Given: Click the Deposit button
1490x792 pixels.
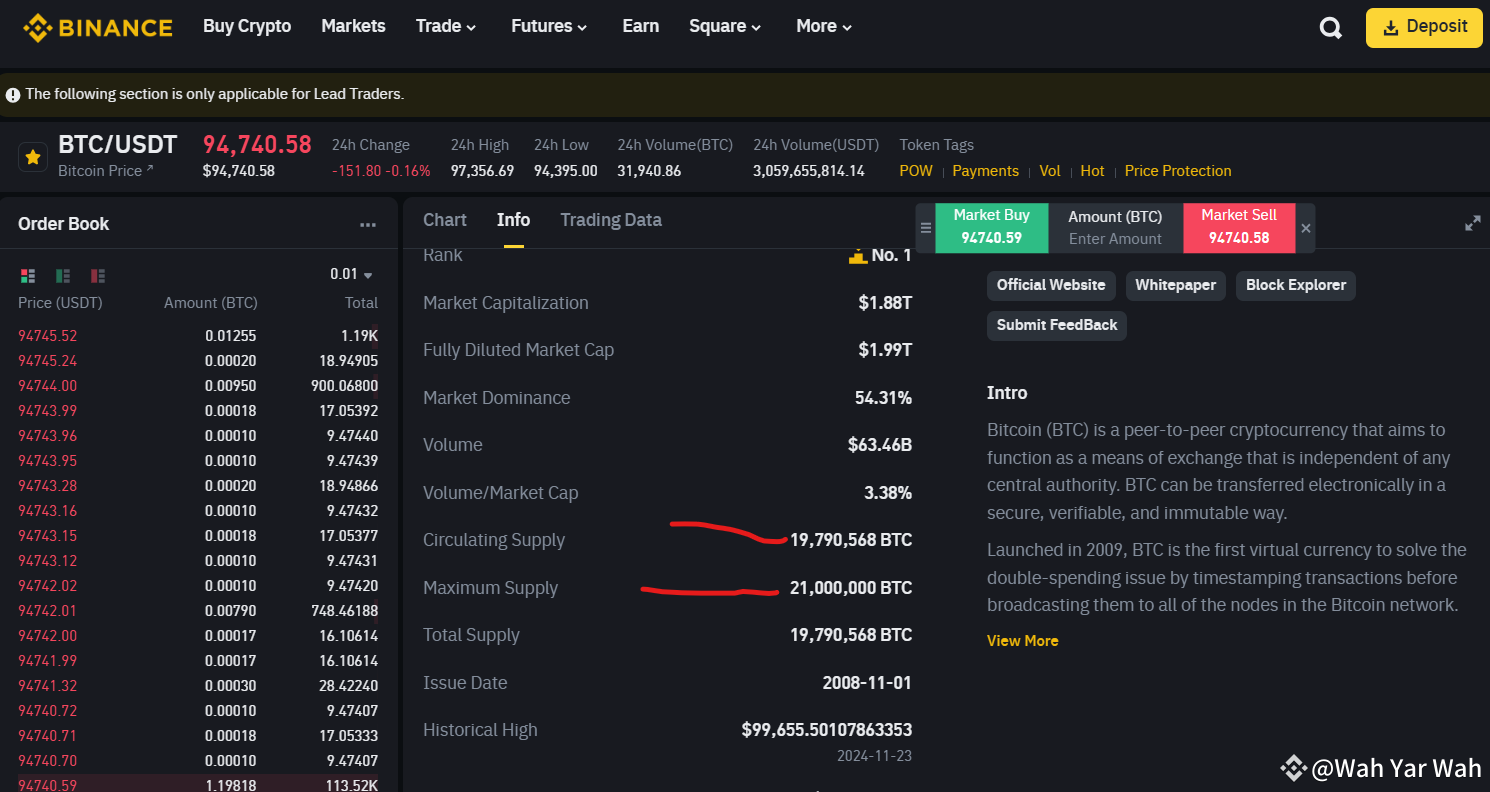Looking at the screenshot, I should pos(1424,27).
